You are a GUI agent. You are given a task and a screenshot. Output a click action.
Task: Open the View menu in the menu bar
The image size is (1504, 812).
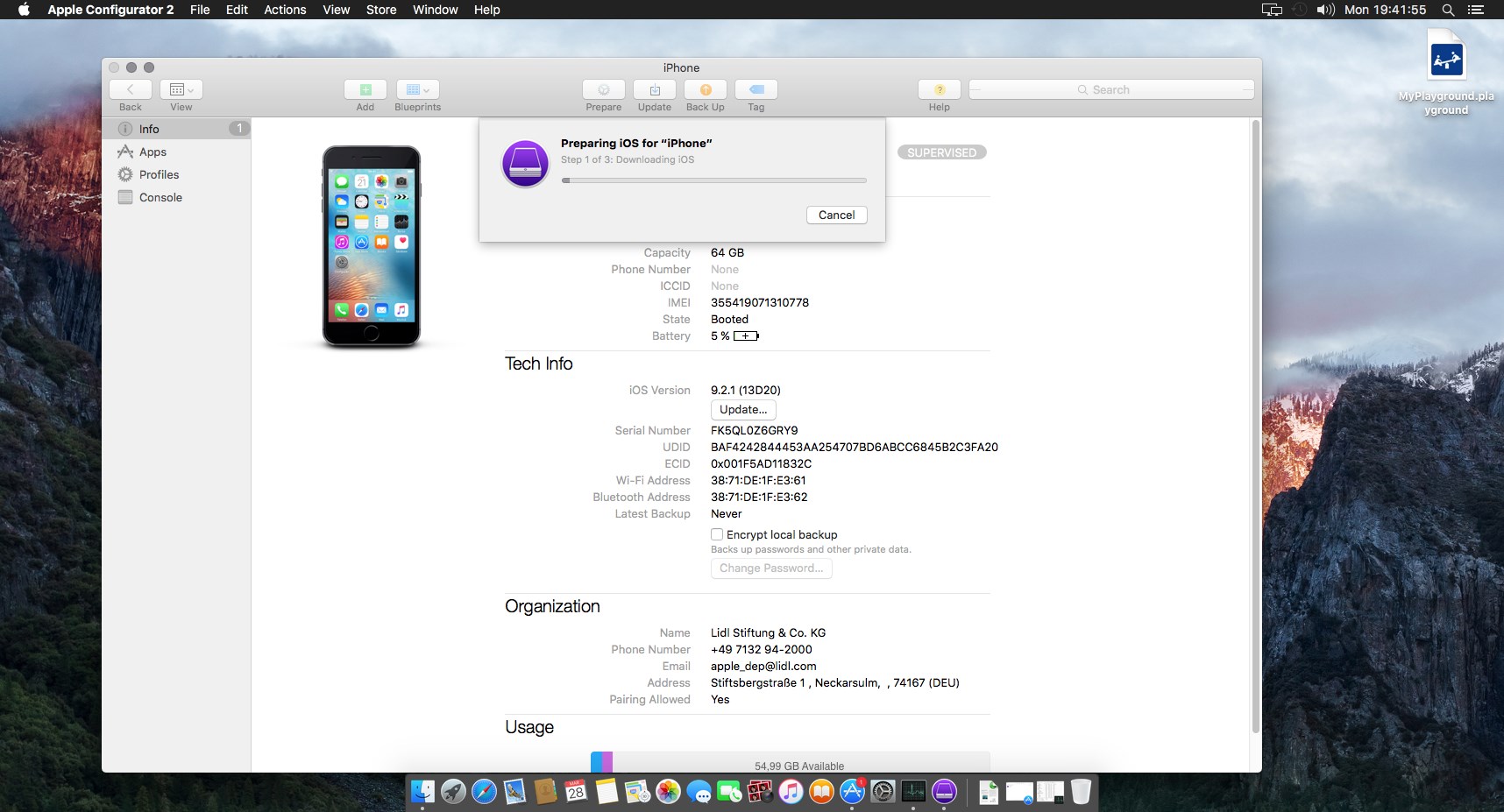click(x=337, y=10)
